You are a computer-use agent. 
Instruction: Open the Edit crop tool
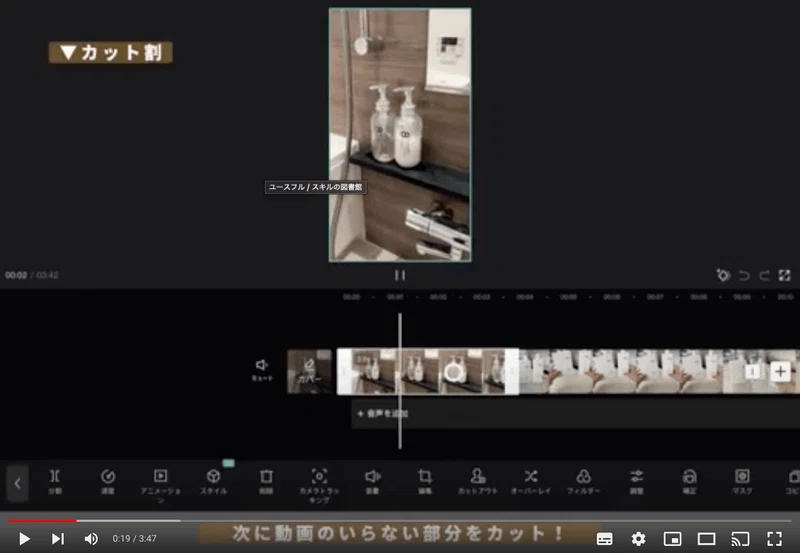pos(425,481)
